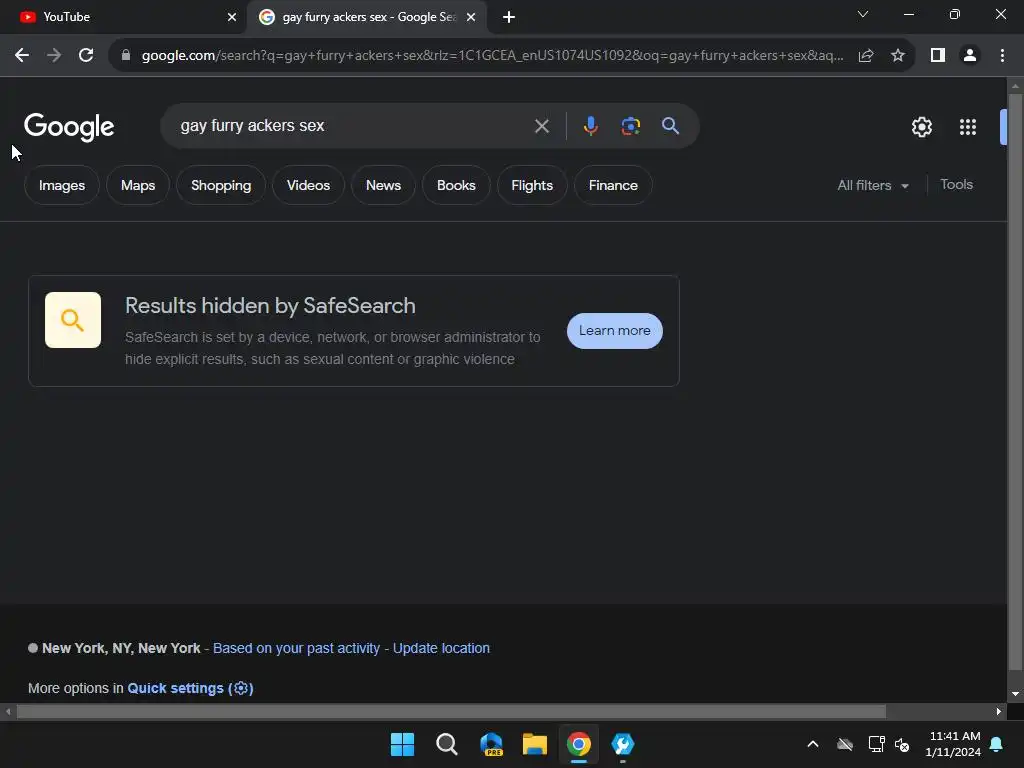Click the SafeSearch magnifier tile

point(72,320)
